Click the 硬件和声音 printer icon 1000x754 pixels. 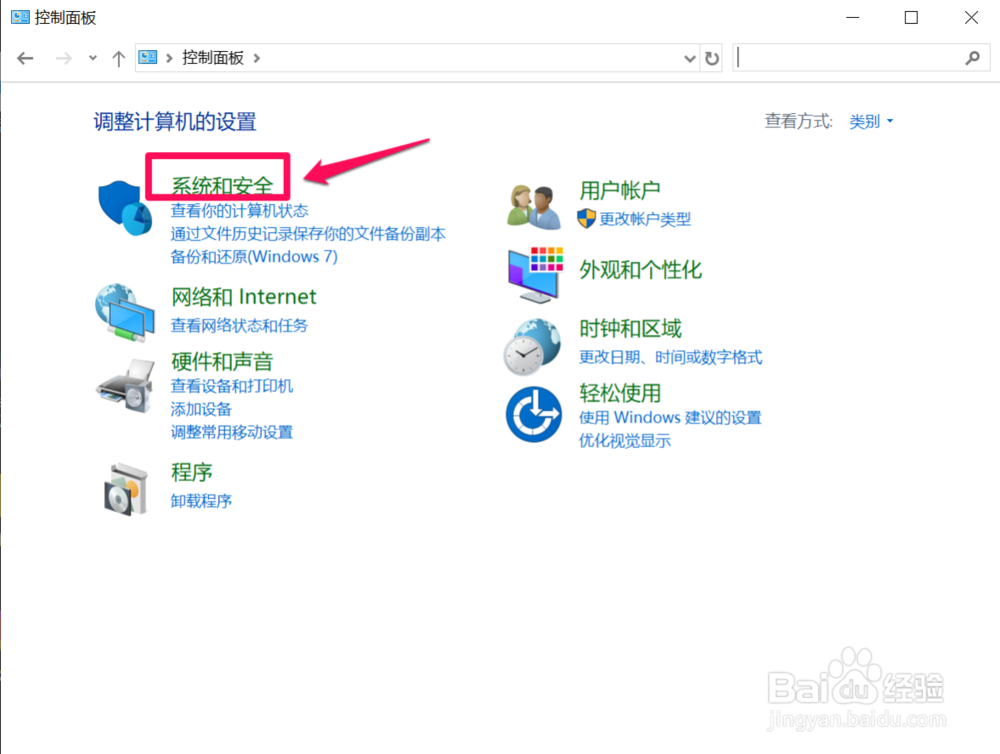[126, 385]
